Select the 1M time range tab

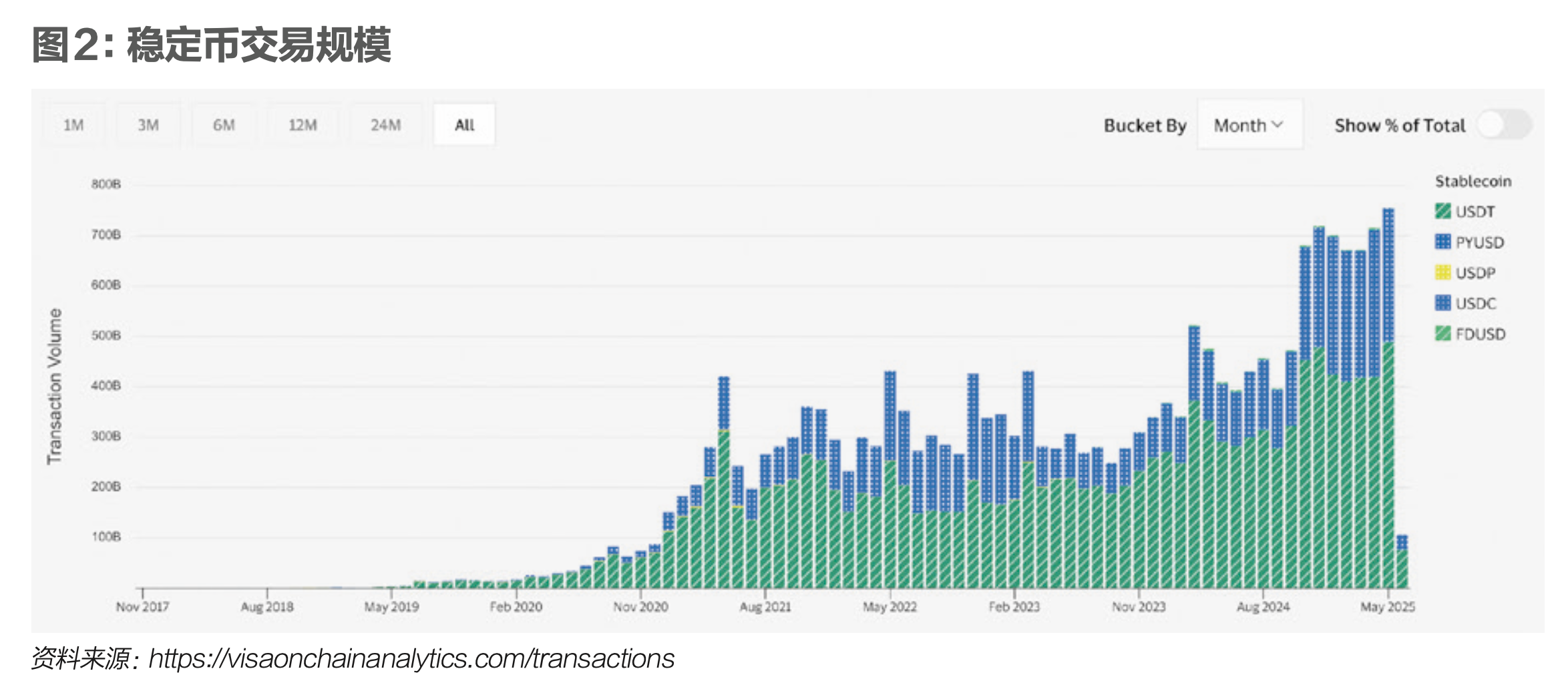point(73,125)
